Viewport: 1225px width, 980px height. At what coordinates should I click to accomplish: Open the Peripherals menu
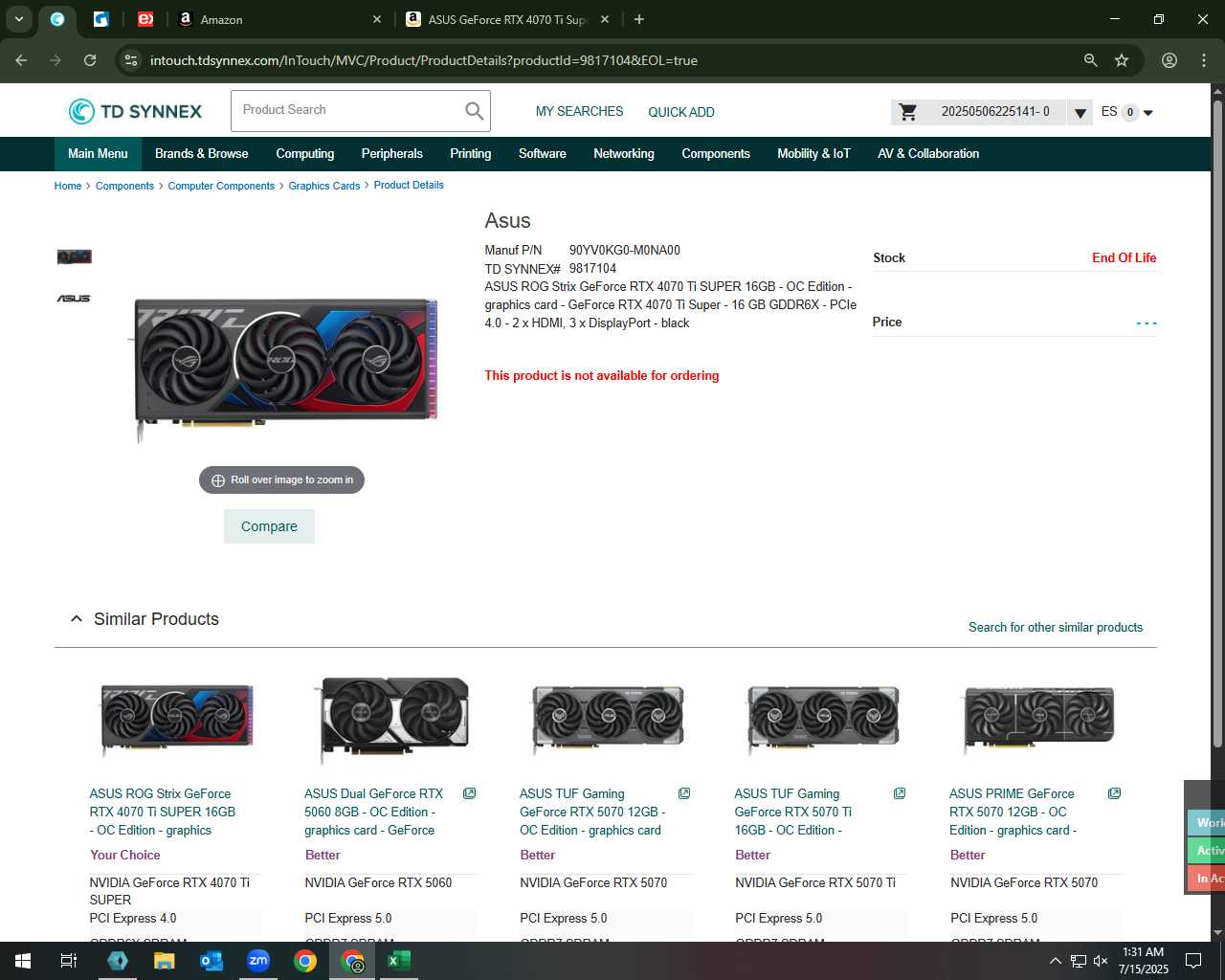(391, 154)
